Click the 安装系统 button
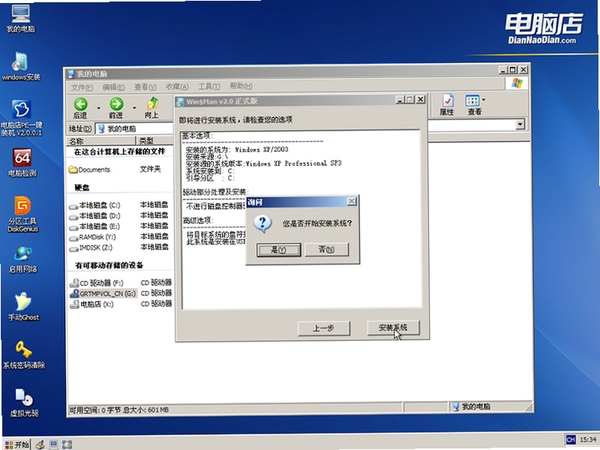Screen dimensions: 600x450 tap(393, 328)
